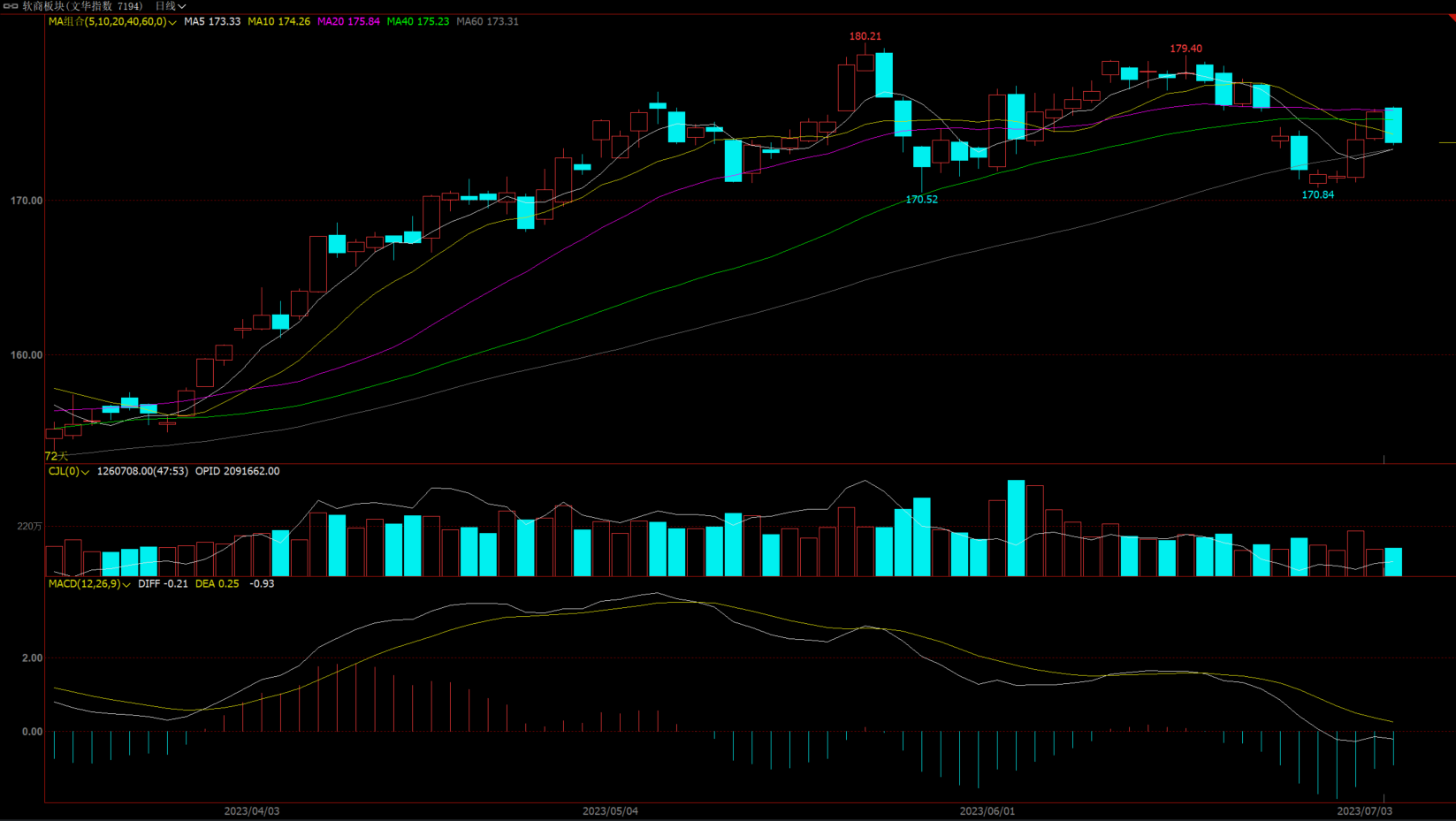Click the 2023/07/03 date label

(1364, 811)
